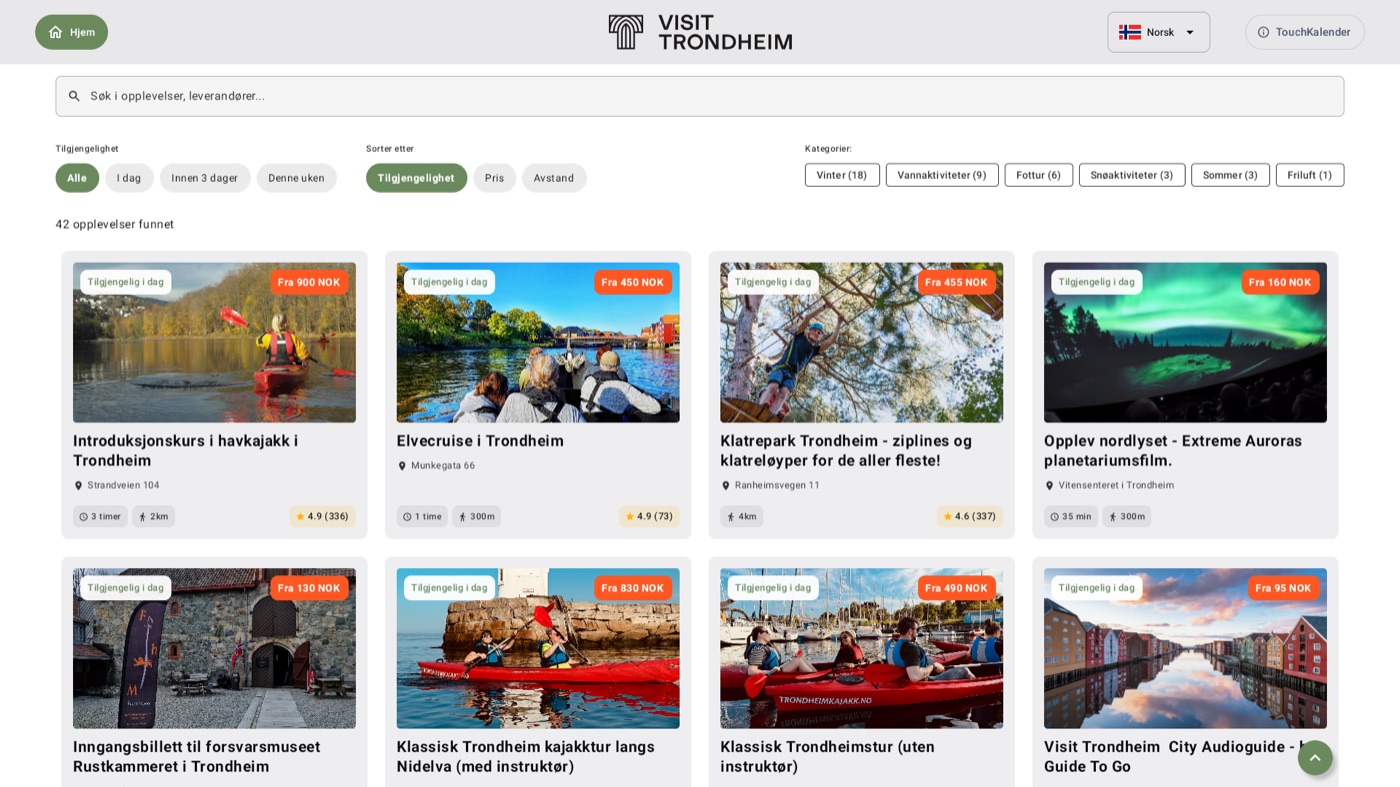Screen dimensions: 1400x787
Task: Sort by Avstand
Action: 554,178
